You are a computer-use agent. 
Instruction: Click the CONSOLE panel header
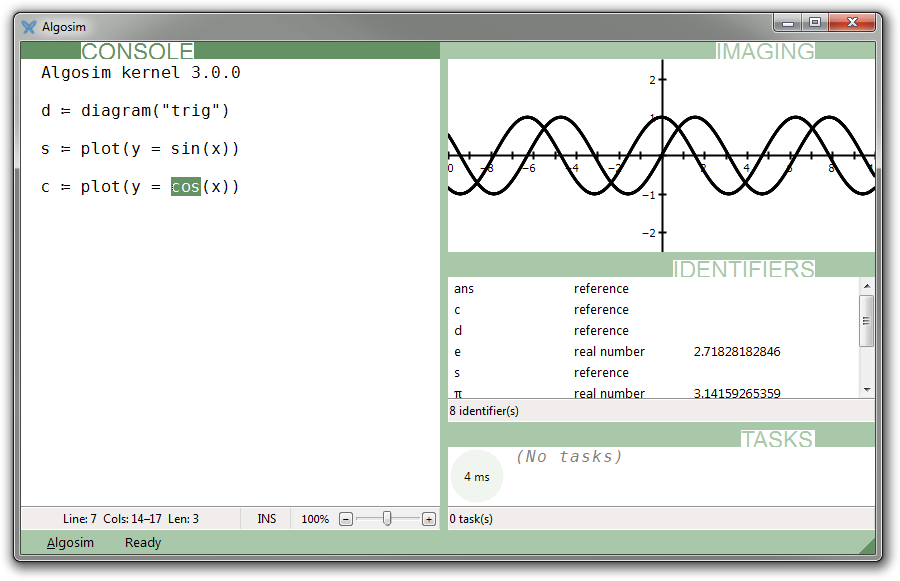point(137,51)
